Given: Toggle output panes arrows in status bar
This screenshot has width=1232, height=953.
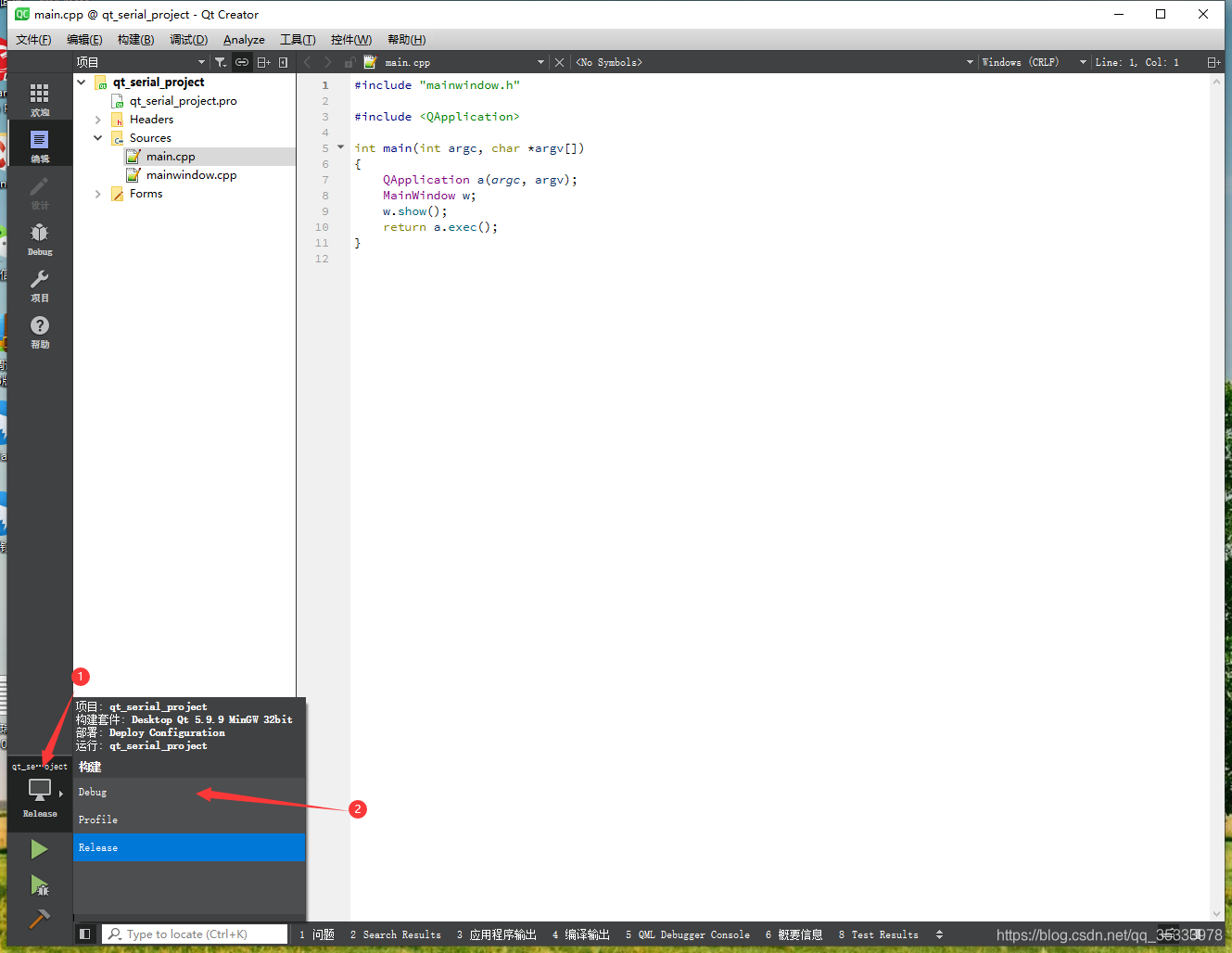Looking at the screenshot, I should pos(939,934).
